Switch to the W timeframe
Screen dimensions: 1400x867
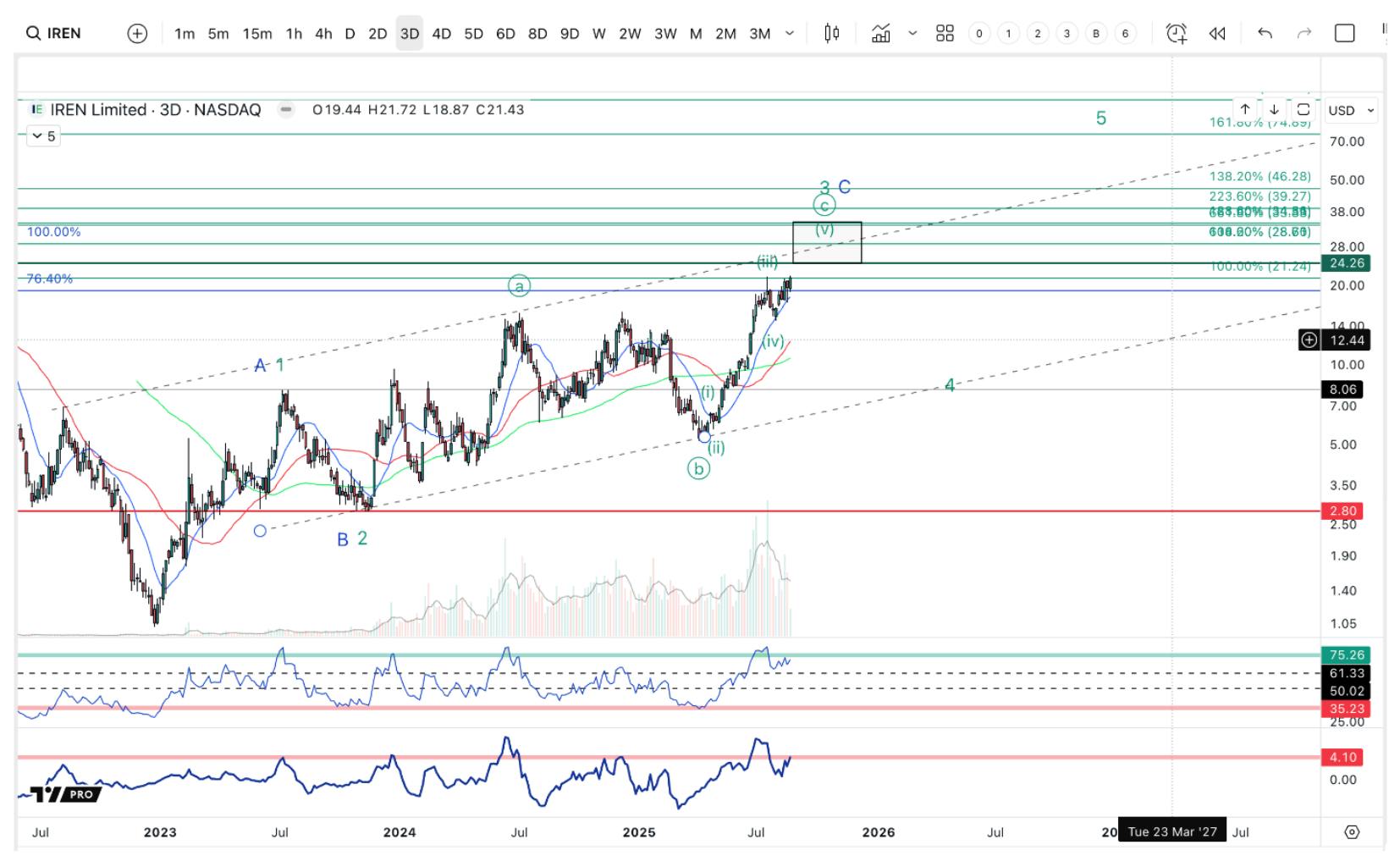[x=599, y=33]
